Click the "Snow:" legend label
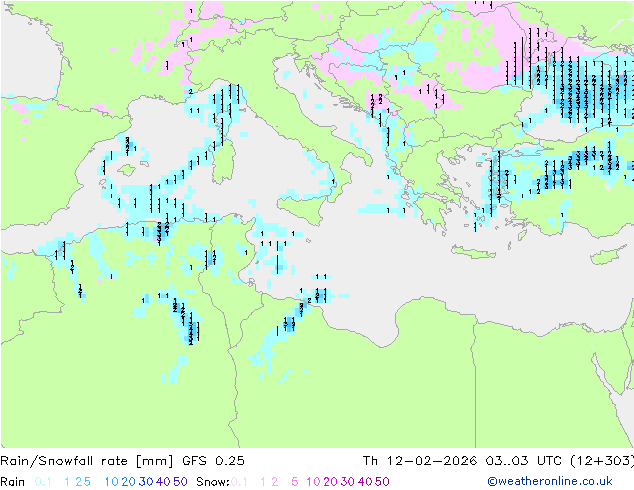The width and height of the screenshot is (634, 490). (213, 482)
